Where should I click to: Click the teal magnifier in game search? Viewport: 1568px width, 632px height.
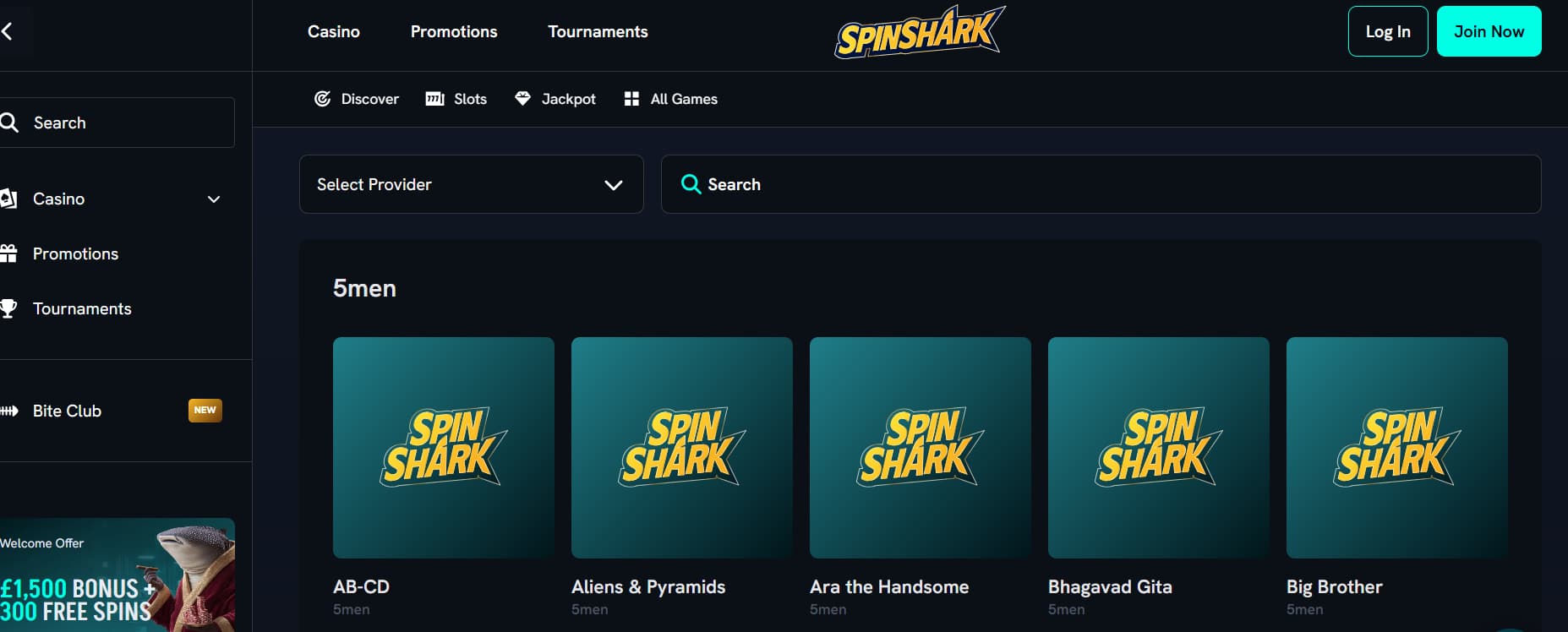[x=691, y=184]
